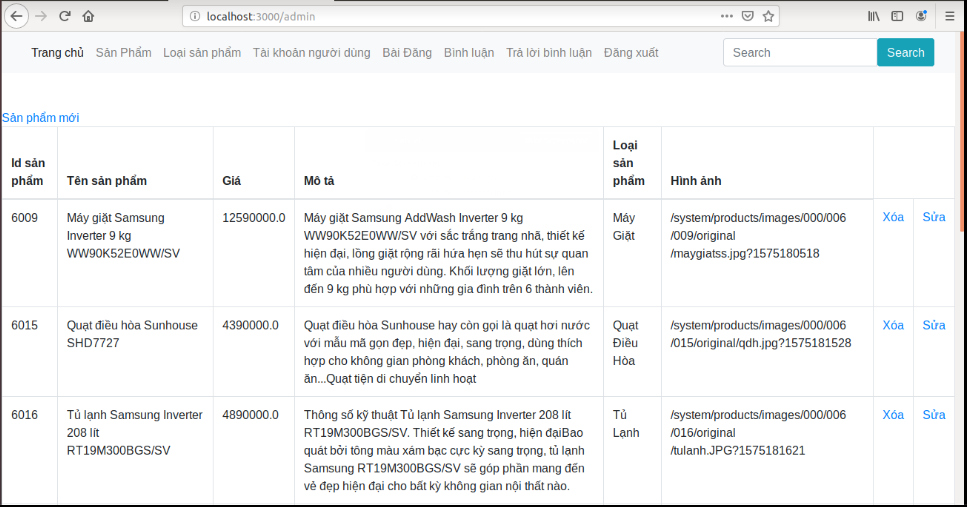Open Bài Đăng nav item

[407, 52]
